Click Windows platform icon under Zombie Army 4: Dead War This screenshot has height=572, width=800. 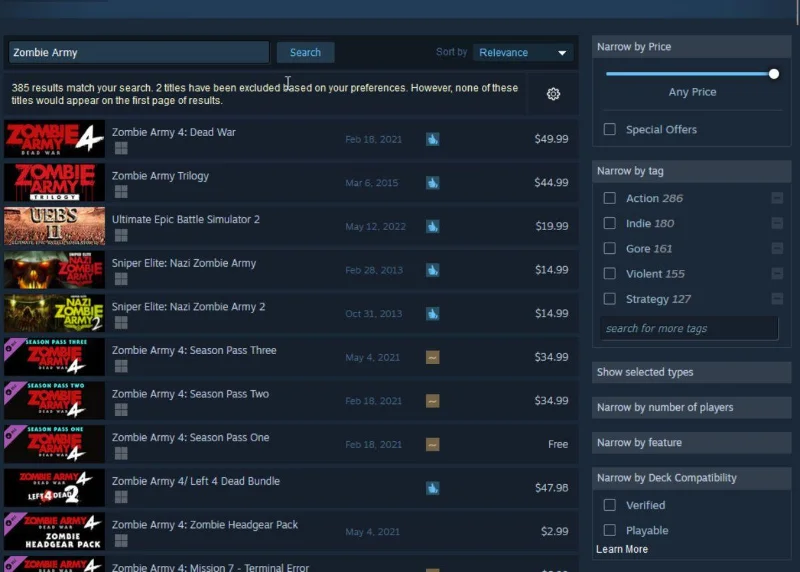121,148
